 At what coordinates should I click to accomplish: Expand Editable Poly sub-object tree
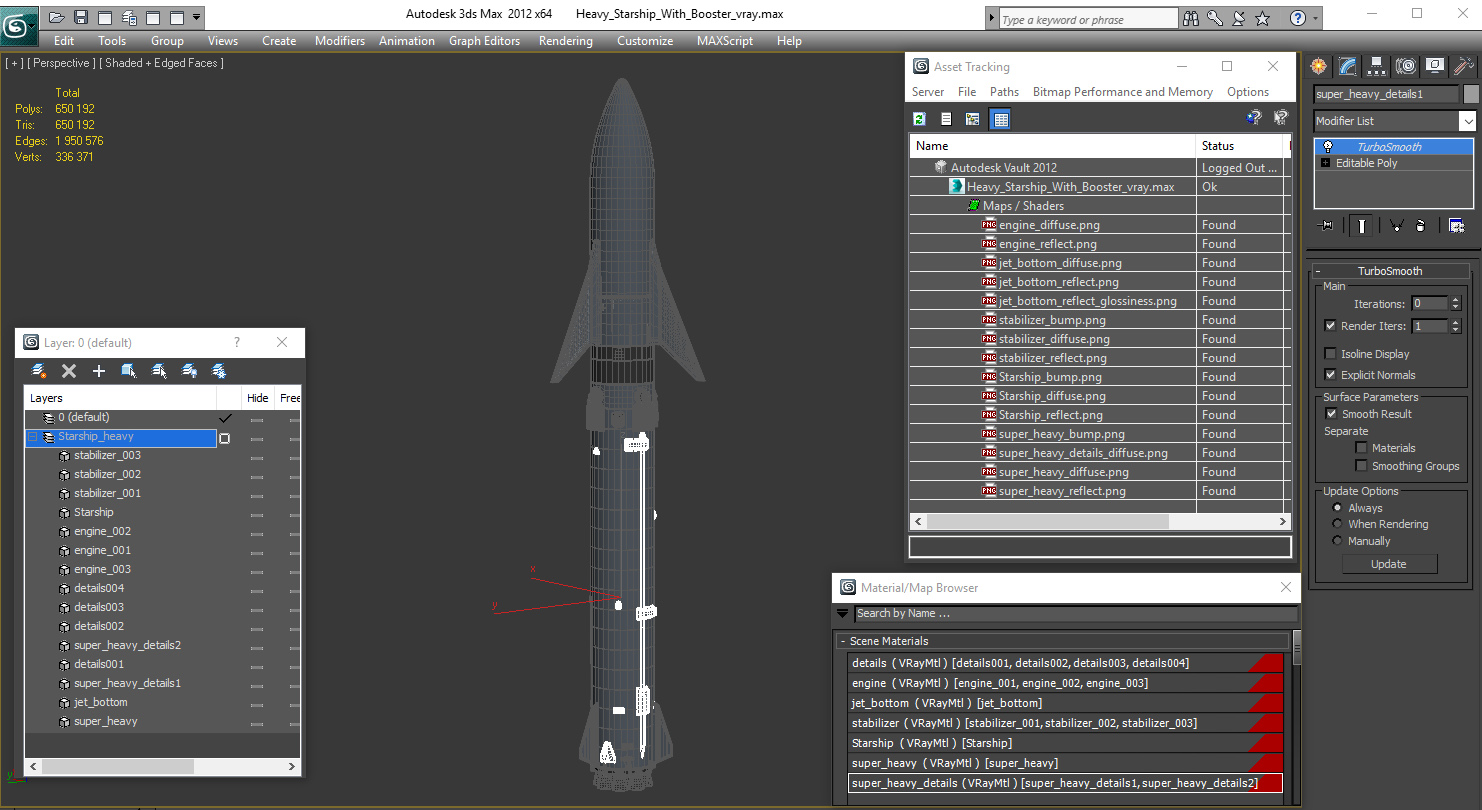pyautogui.click(x=1326, y=163)
